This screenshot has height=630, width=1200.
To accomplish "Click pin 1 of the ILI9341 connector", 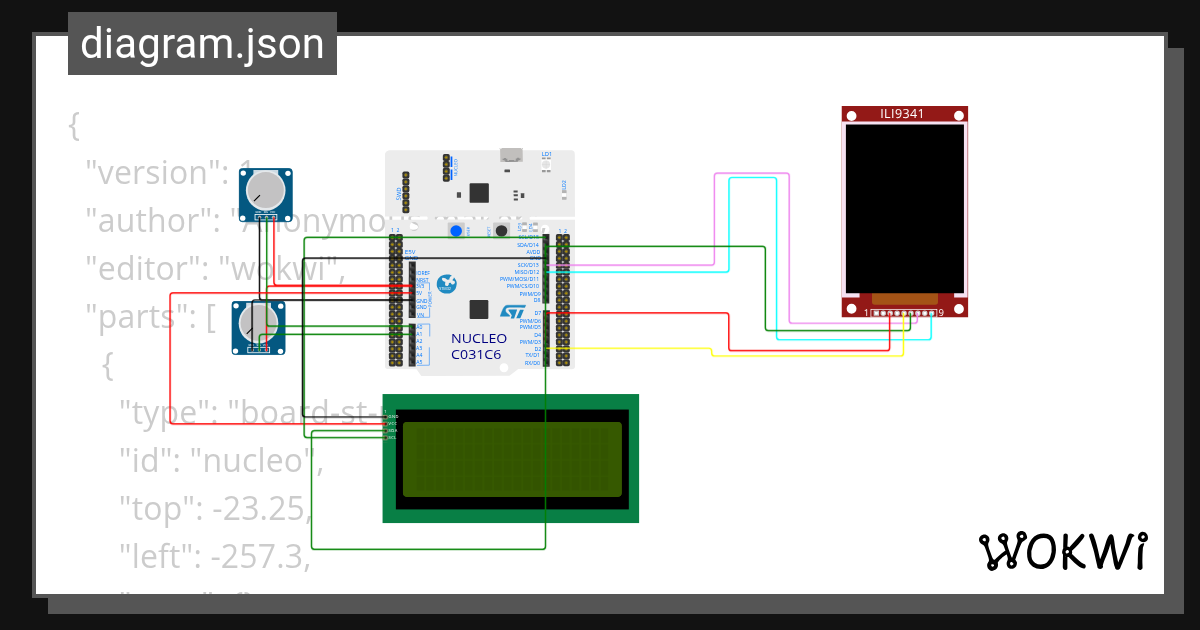I will point(876,312).
